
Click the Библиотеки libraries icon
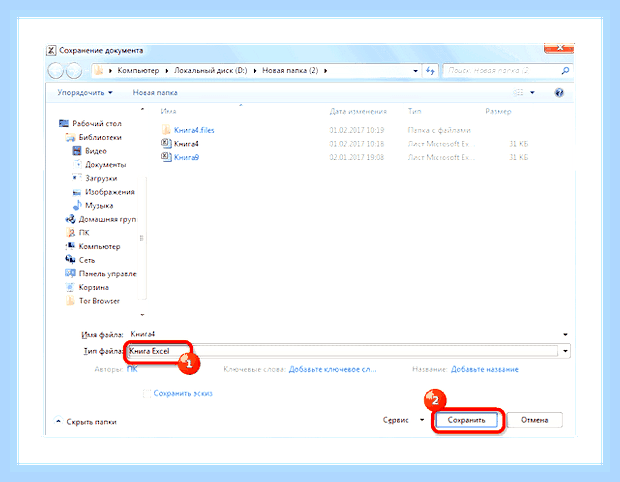point(70,137)
